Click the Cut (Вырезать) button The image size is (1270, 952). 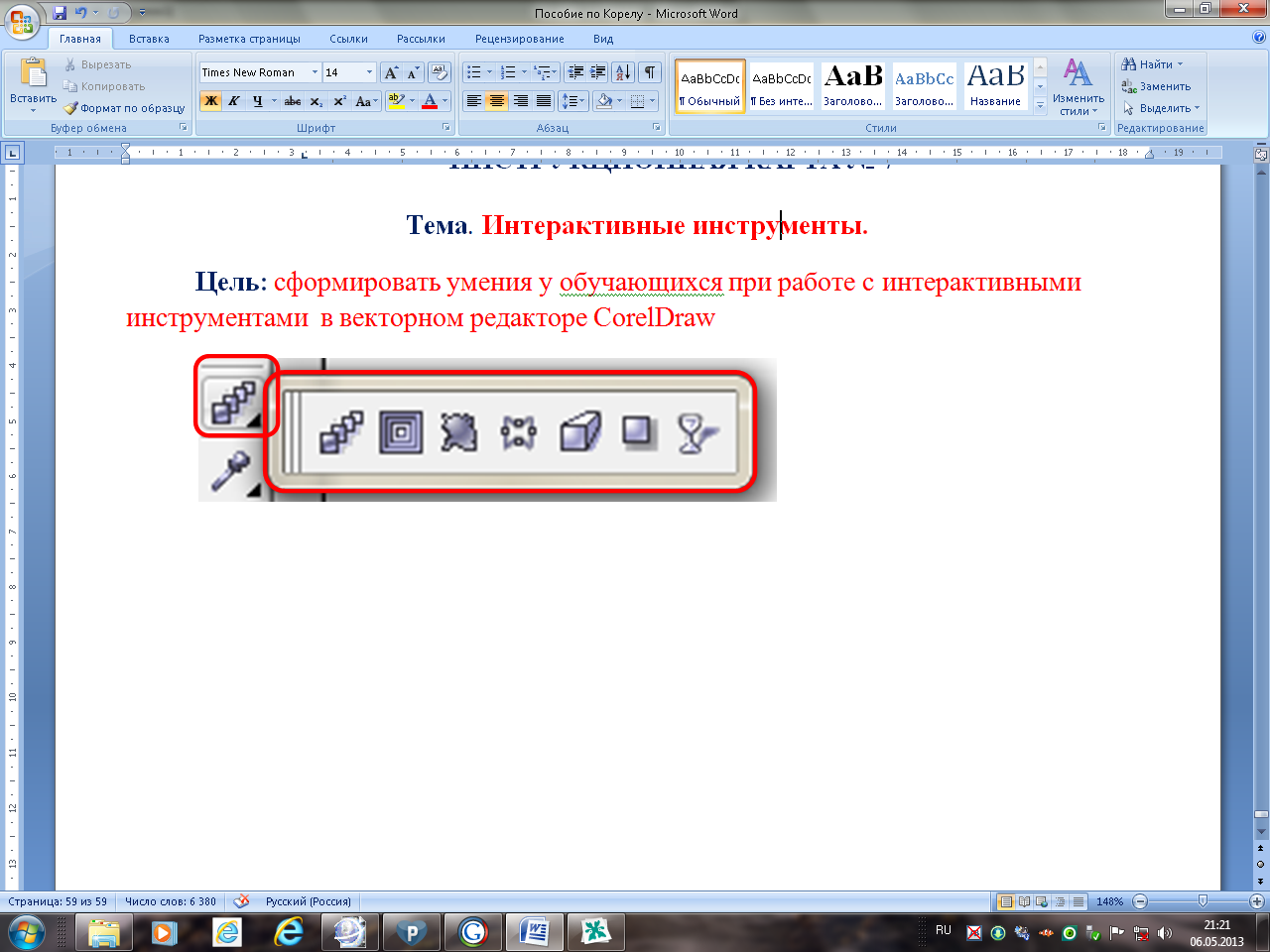(97, 64)
